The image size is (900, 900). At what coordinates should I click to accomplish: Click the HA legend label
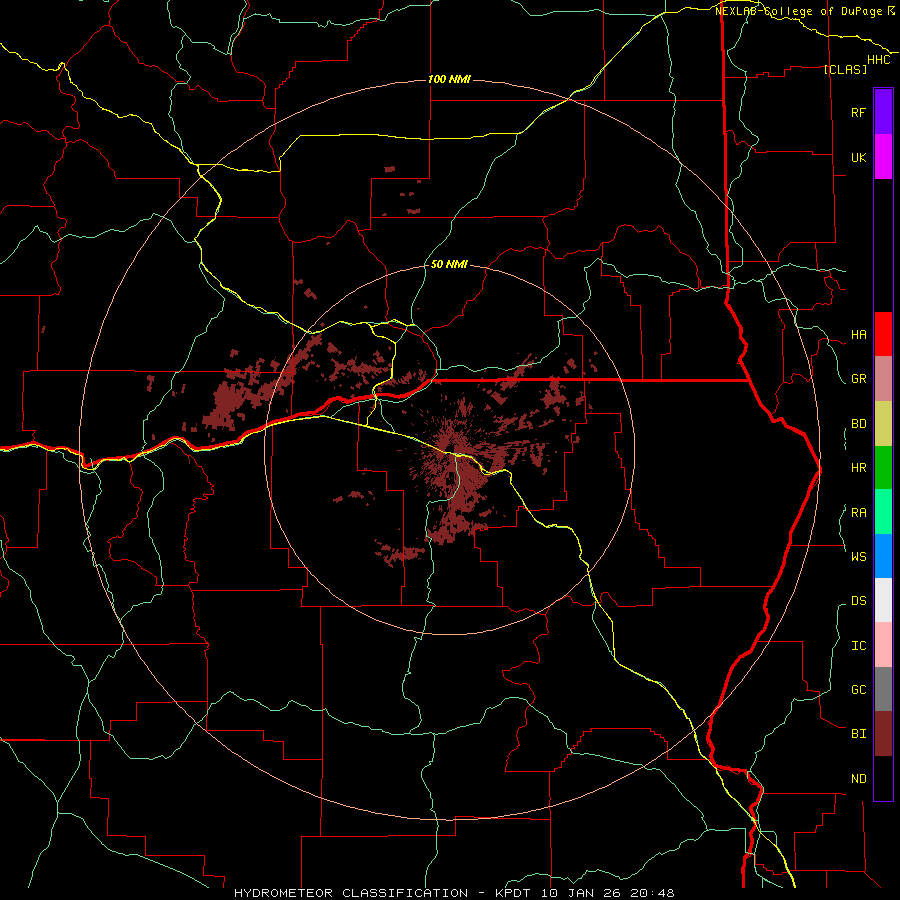[x=859, y=334]
